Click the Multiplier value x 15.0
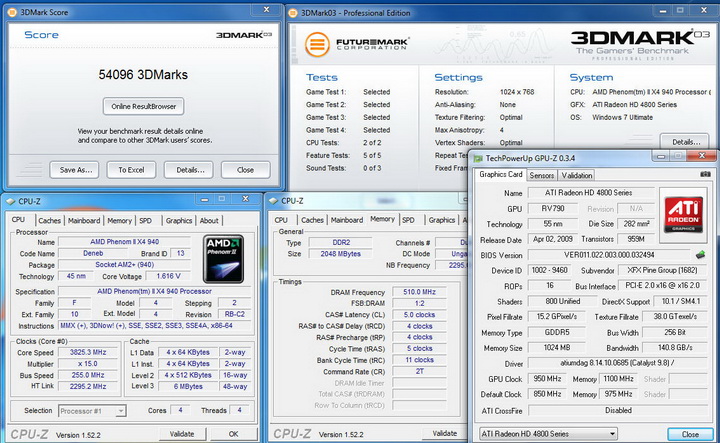Image resolution: width=720 pixels, height=443 pixels. coord(88,364)
